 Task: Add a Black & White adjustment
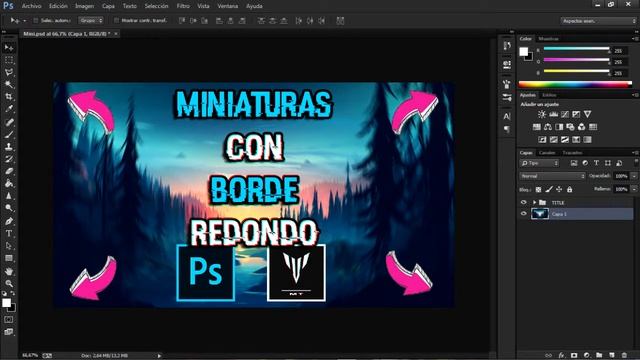(559, 127)
